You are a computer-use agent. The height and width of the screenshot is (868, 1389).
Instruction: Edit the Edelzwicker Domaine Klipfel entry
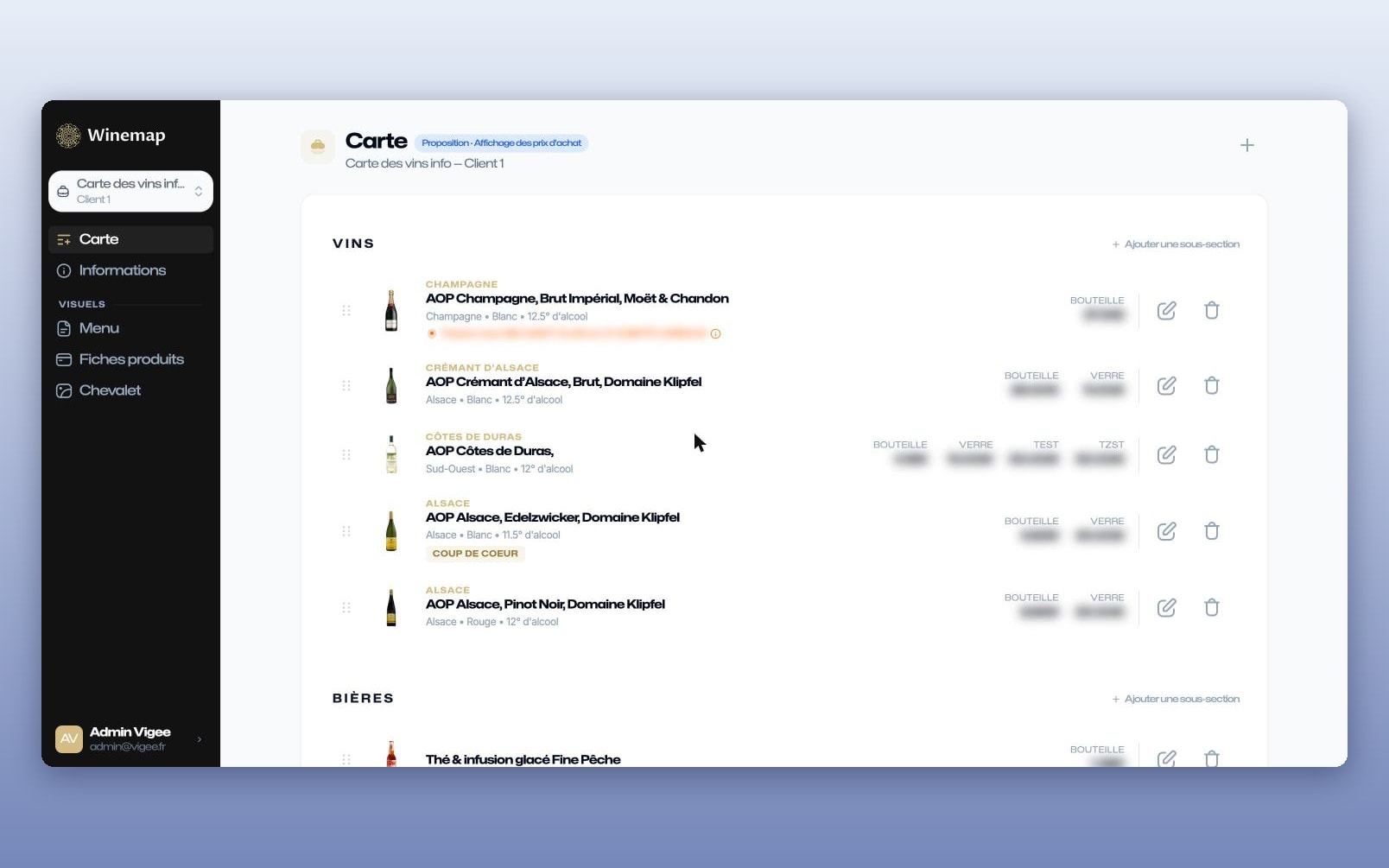click(x=1166, y=531)
